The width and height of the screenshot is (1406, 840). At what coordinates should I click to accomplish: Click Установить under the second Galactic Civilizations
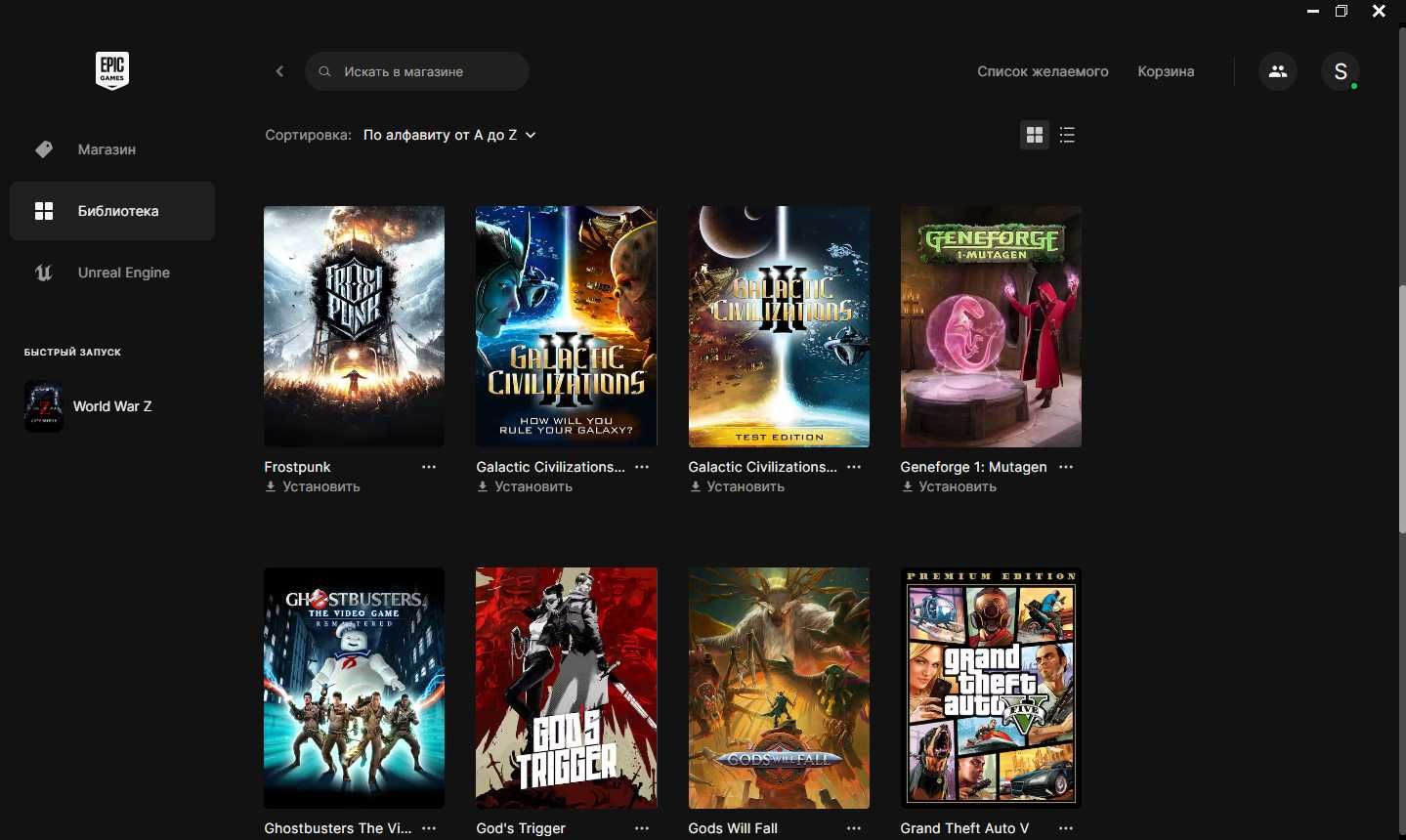pos(746,486)
